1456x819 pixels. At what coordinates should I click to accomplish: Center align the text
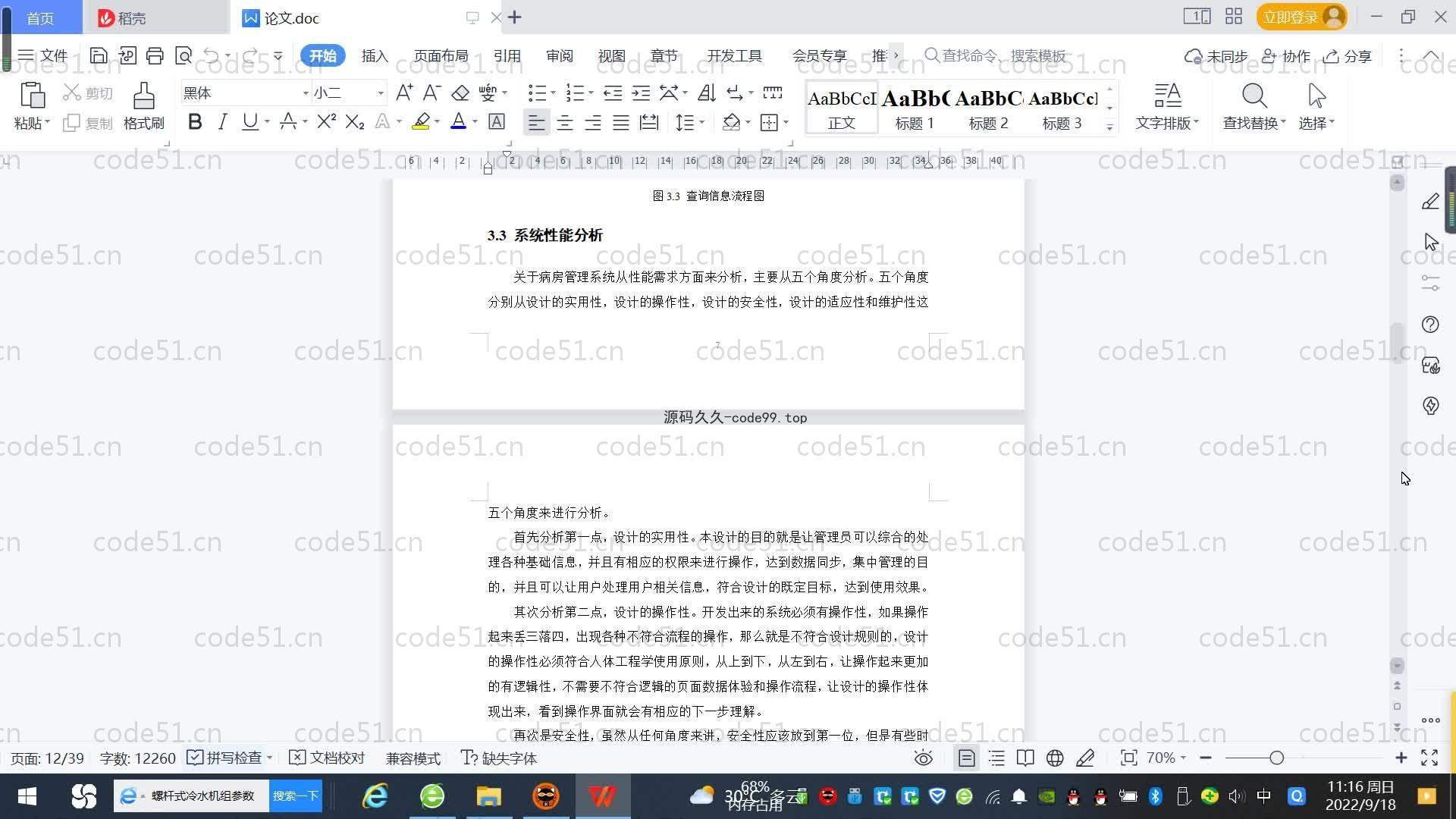[565, 122]
